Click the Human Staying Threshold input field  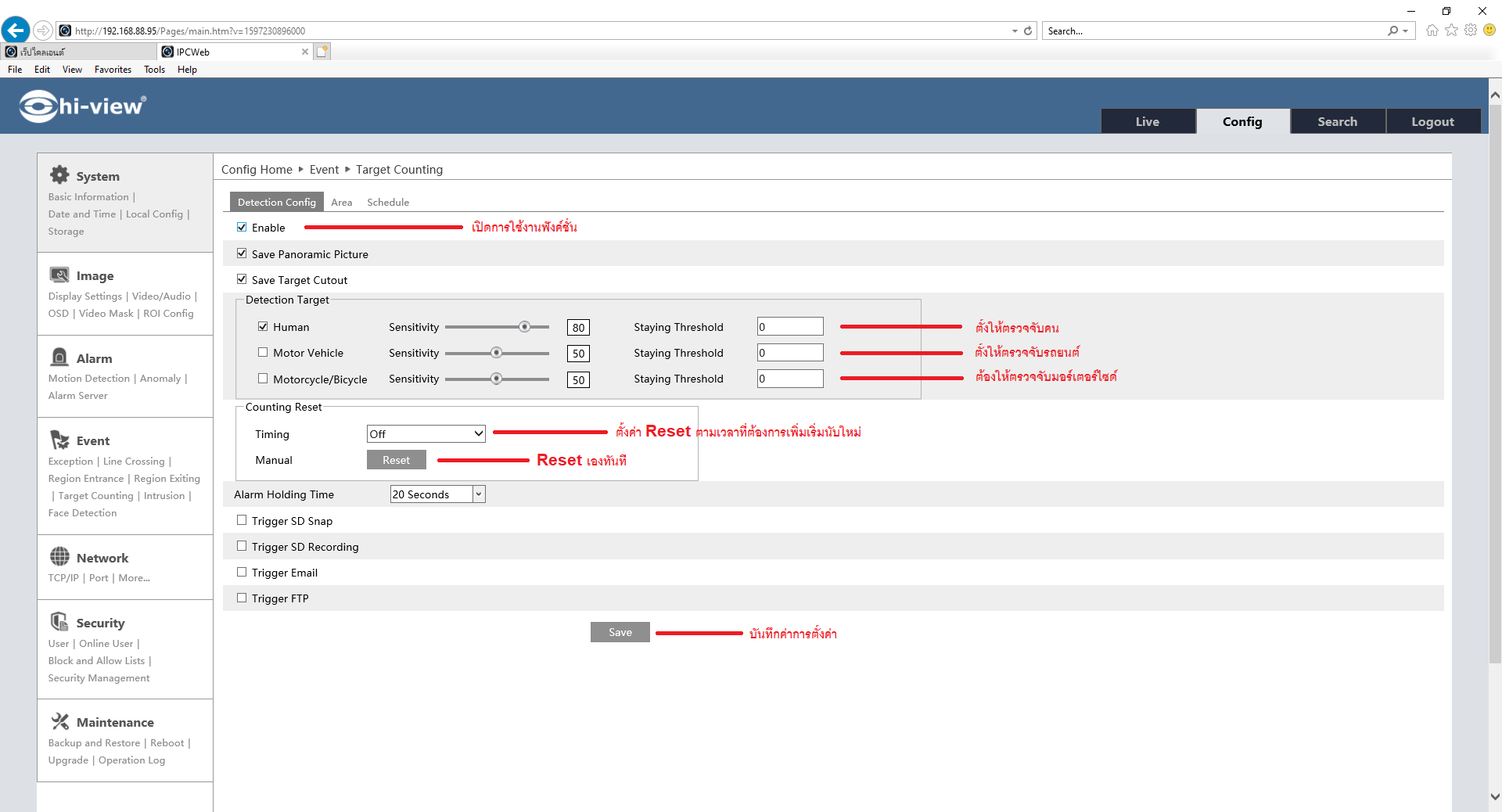(x=790, y=327)
